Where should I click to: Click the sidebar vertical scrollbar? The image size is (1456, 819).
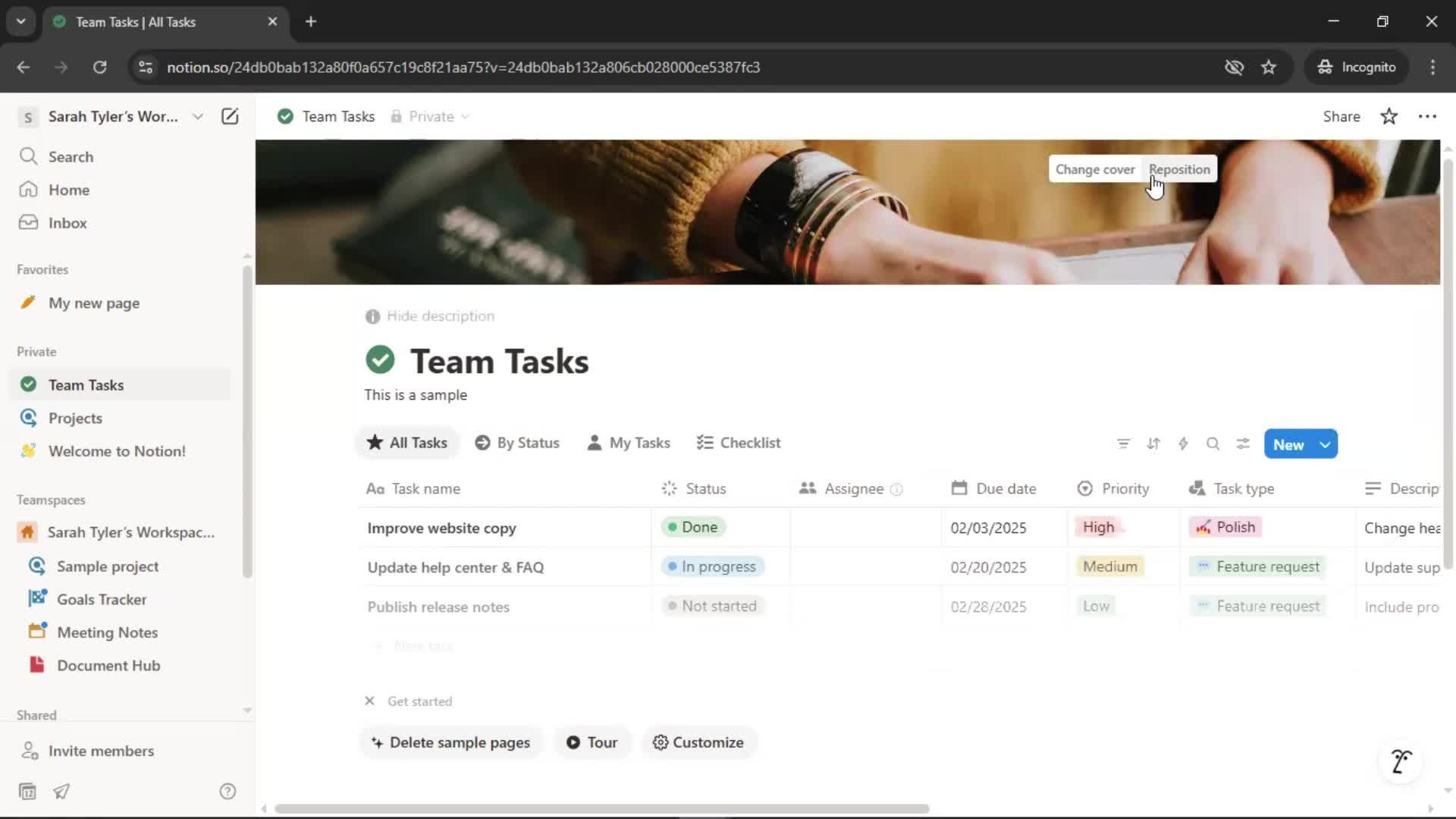pos(247,421)
